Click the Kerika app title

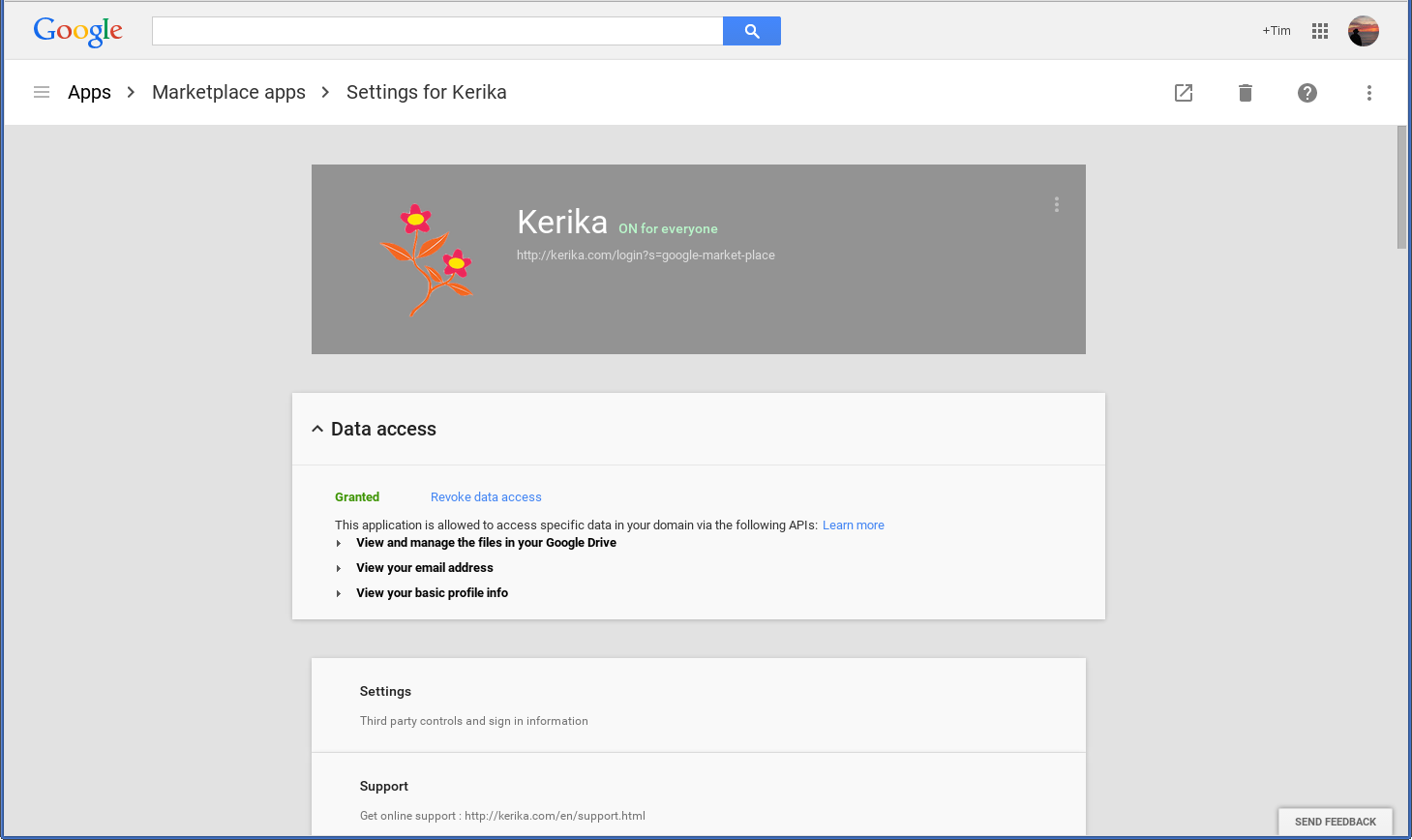click(x=562, y=222)
